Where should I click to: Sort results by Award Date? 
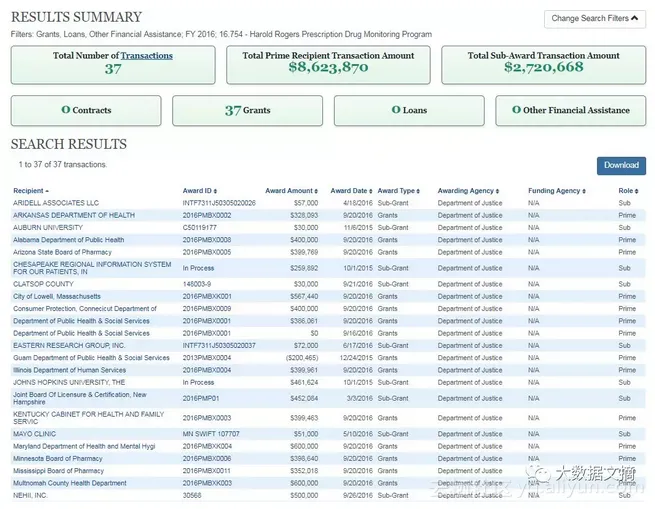coord(350,190)
